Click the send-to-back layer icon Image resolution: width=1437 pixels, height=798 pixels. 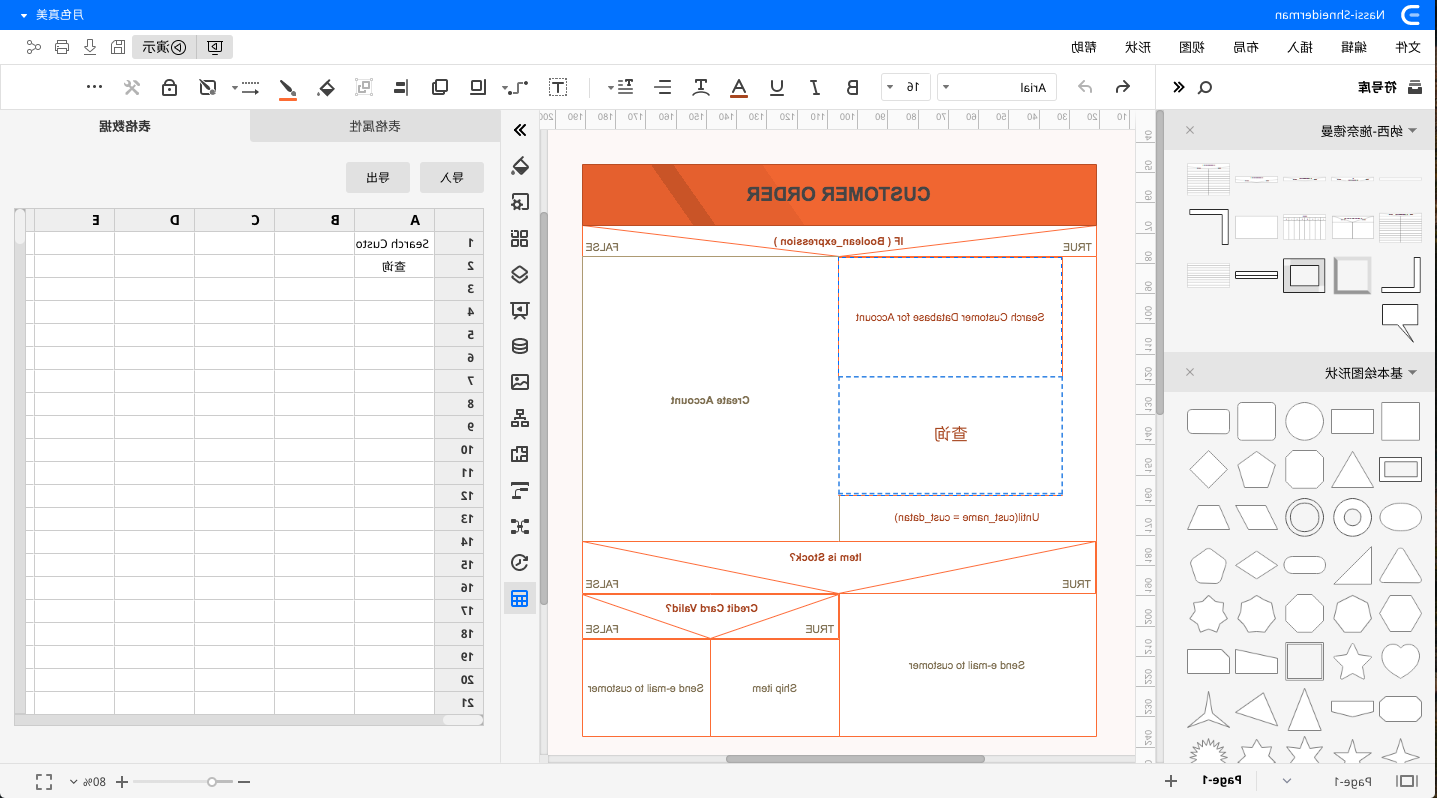[x=478, y=87]
